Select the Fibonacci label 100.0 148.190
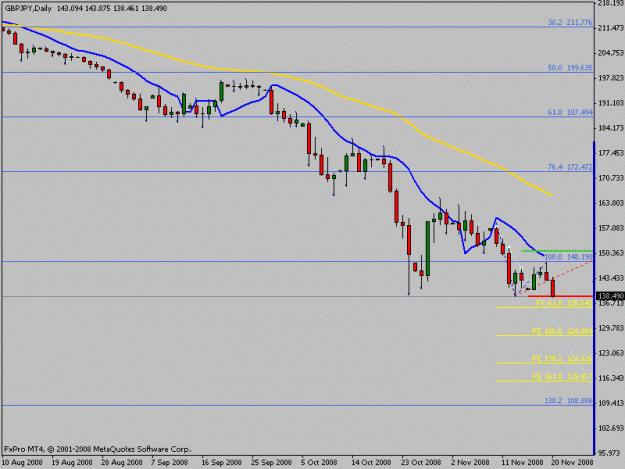The image size is (625, 469). coord(568,257)
